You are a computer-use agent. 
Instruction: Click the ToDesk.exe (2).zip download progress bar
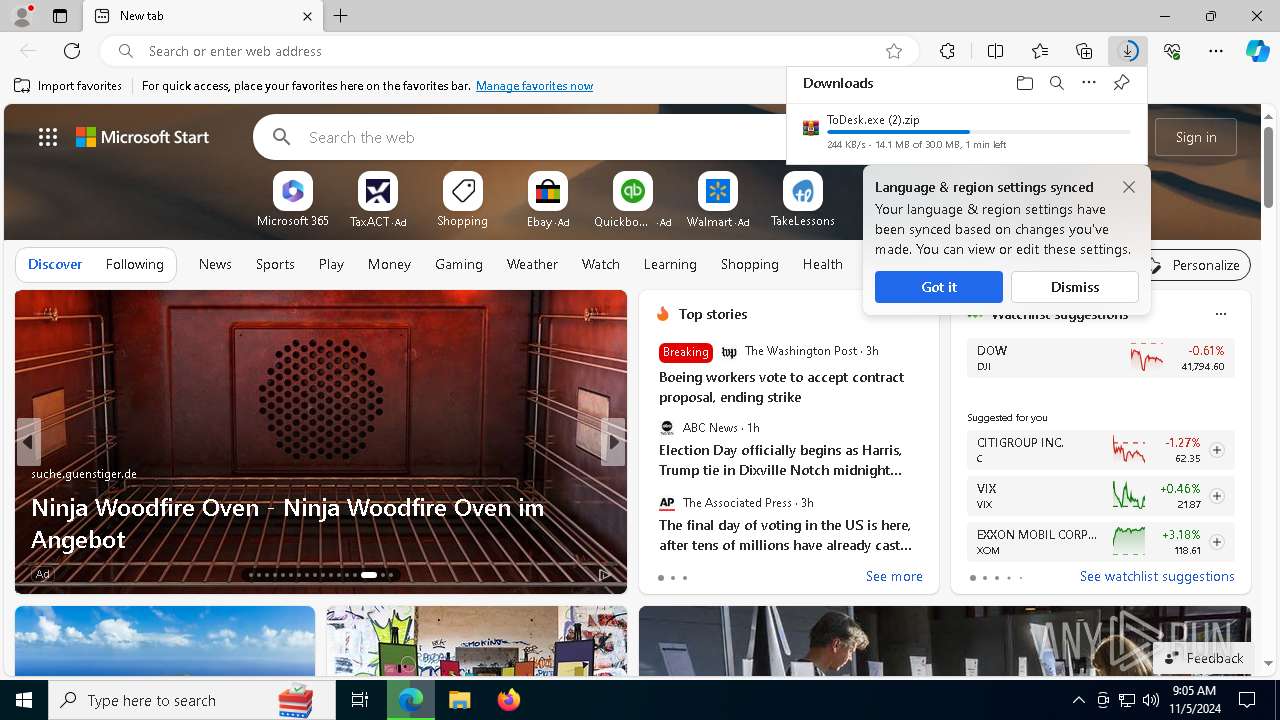(x=979, y=132)
